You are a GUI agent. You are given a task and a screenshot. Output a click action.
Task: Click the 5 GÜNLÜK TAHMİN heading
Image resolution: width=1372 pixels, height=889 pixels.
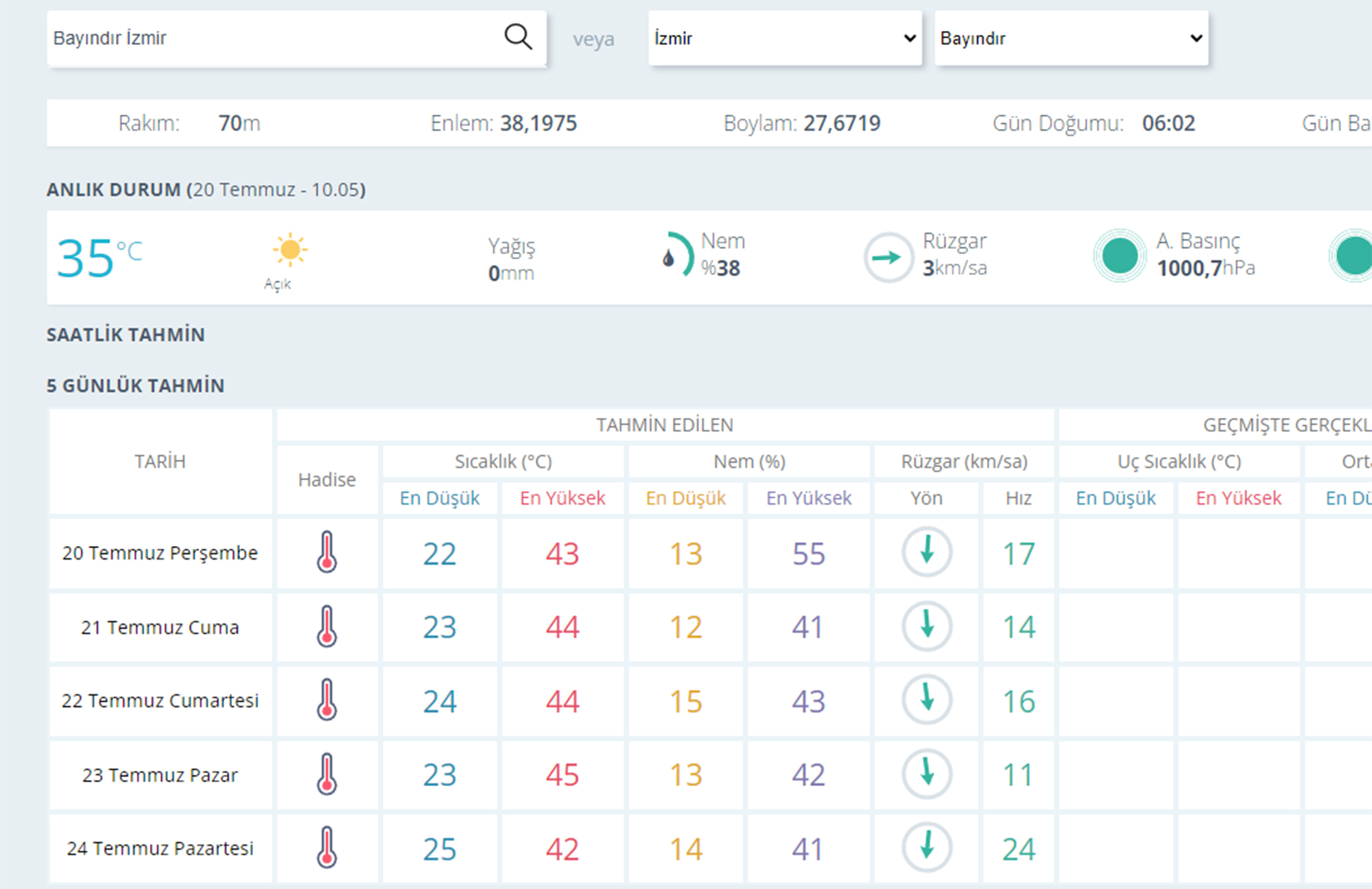tap(135, 386)
